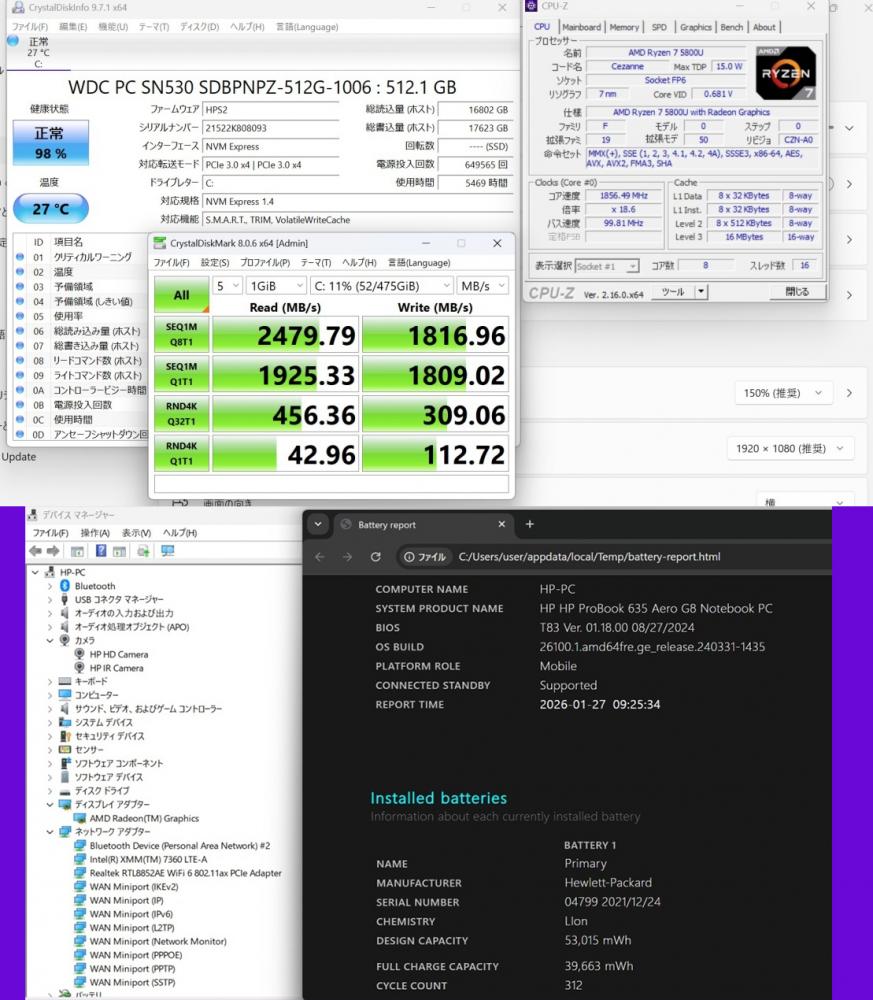Open the 1920 × 1080 (推奨) resolution dropdown
Image resolution: width=873 pixels, height=1000 pixels.
(790, 448)
